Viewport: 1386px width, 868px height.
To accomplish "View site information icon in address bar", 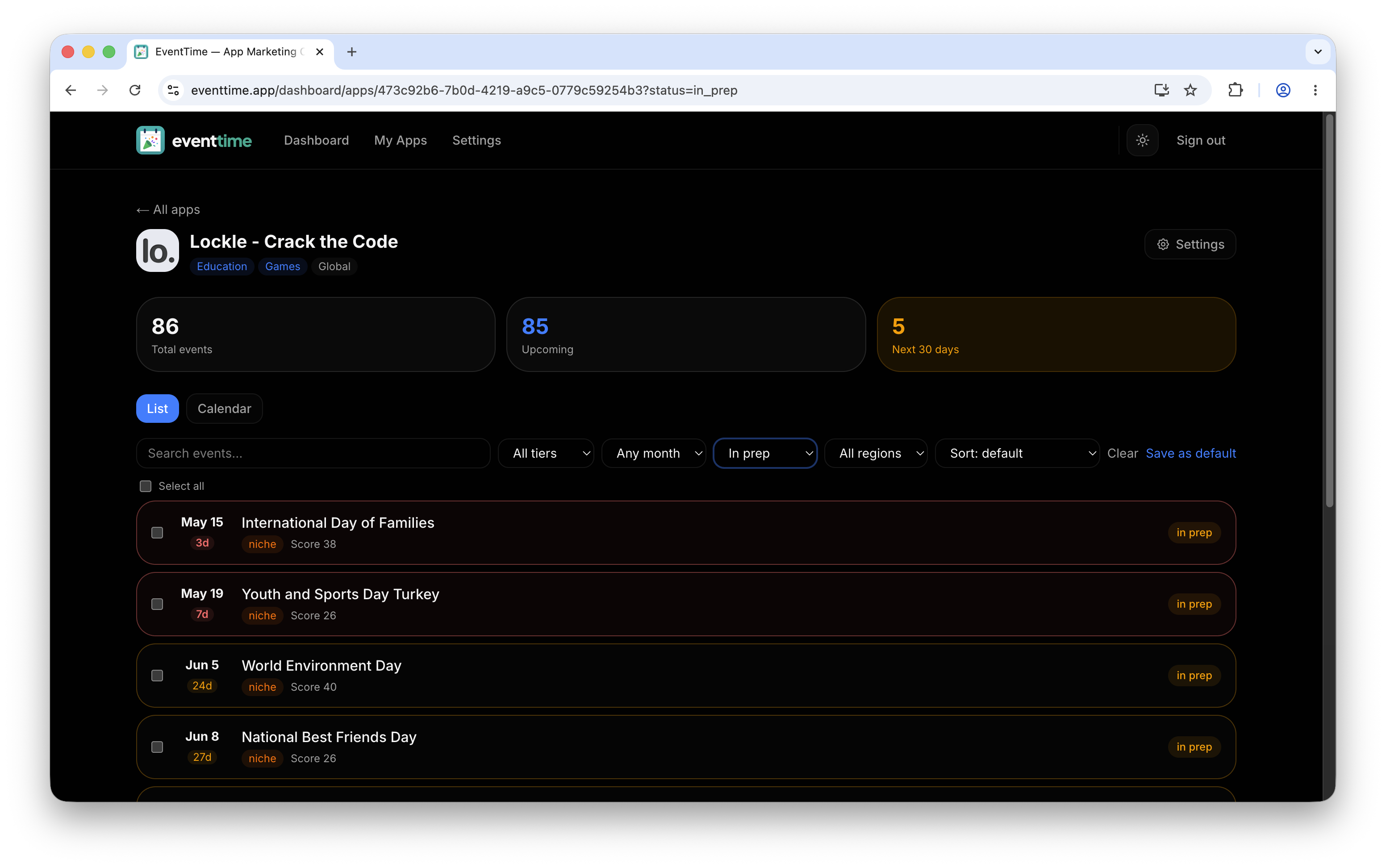I will (173, 90).
